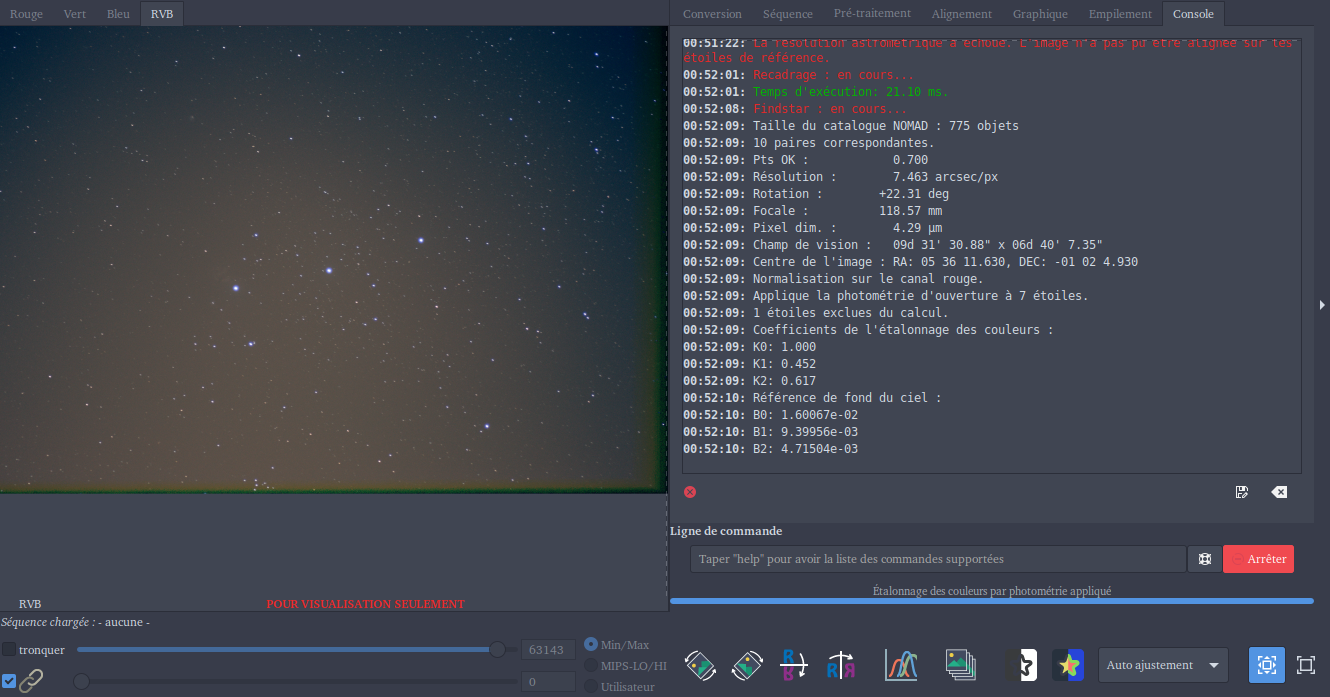Image resolution: width=1330 pixels, height=697 pixels.
Task: Save the console log to file
Action: (x=1242, y=492)
